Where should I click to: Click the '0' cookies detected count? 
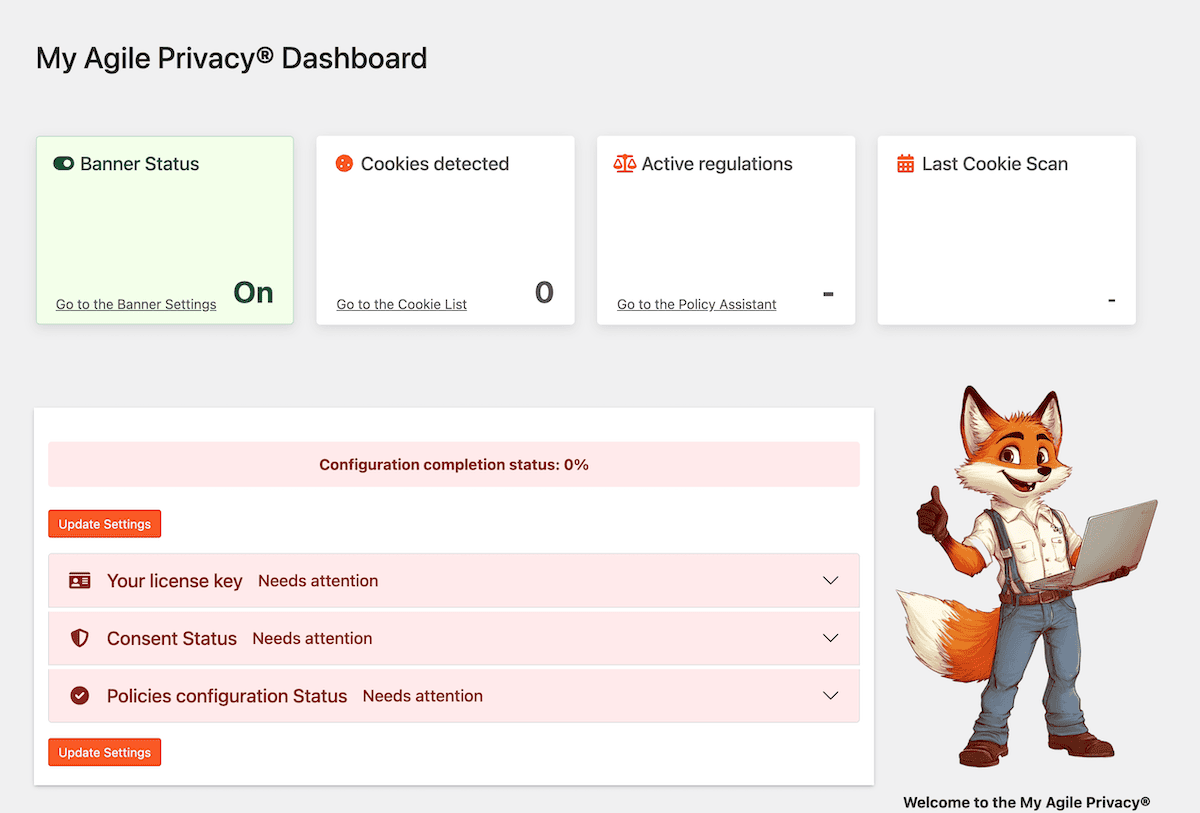(544, 292)
